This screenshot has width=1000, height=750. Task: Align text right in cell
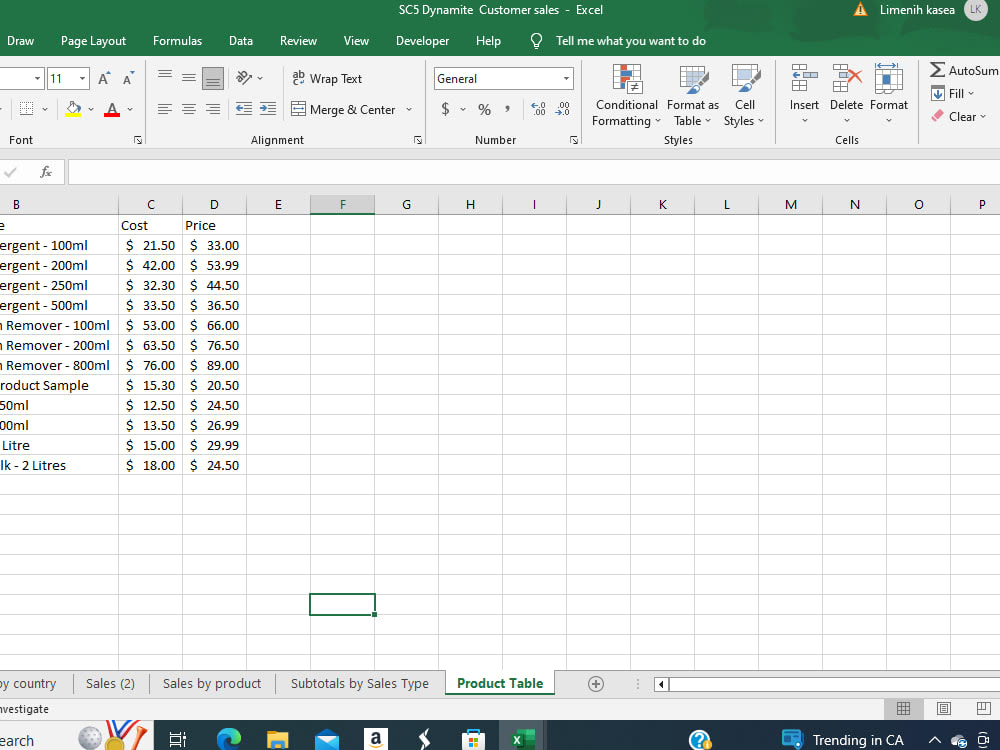[x=213, y=109]
